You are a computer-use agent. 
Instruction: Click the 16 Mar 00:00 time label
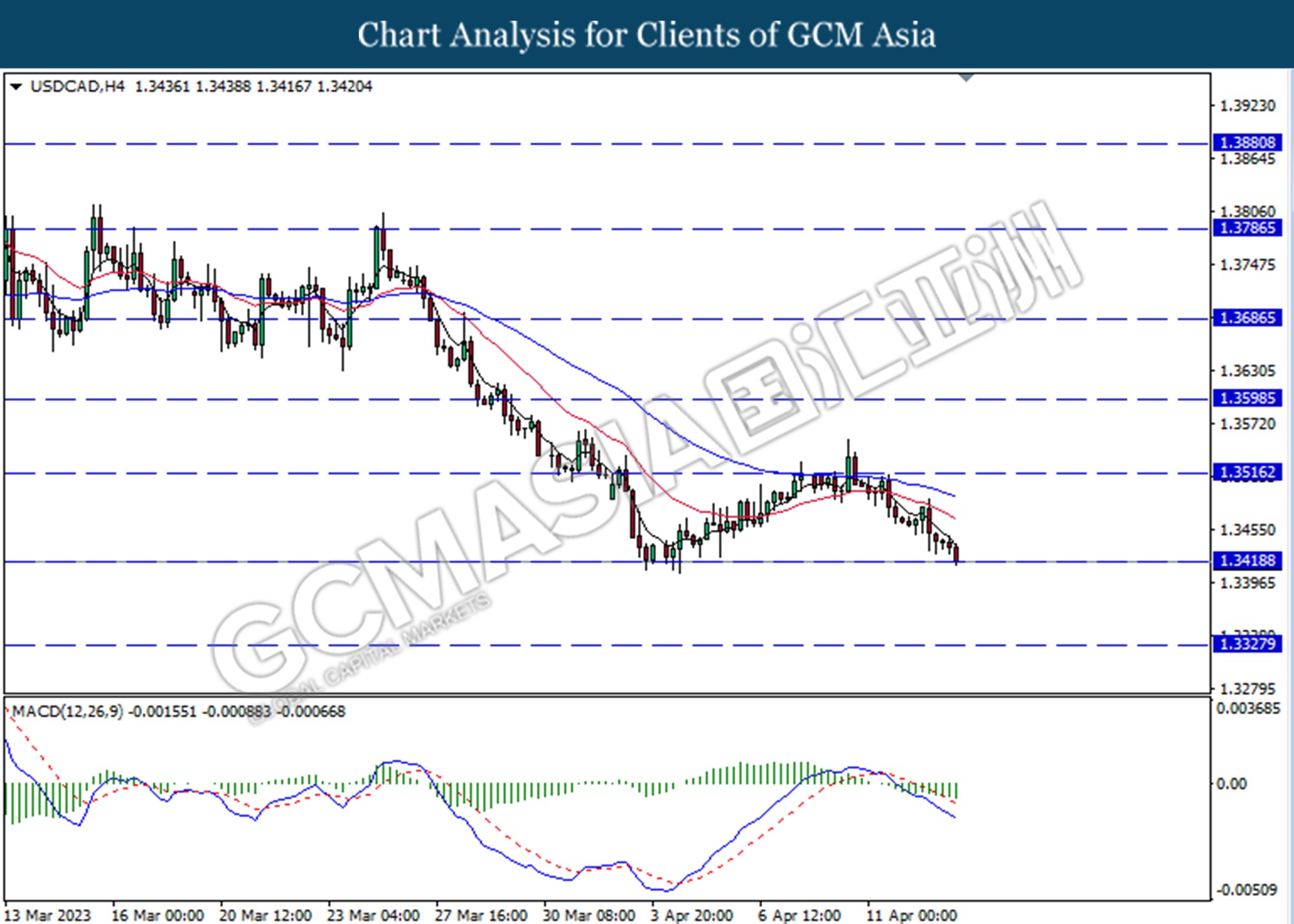point(158,916)
